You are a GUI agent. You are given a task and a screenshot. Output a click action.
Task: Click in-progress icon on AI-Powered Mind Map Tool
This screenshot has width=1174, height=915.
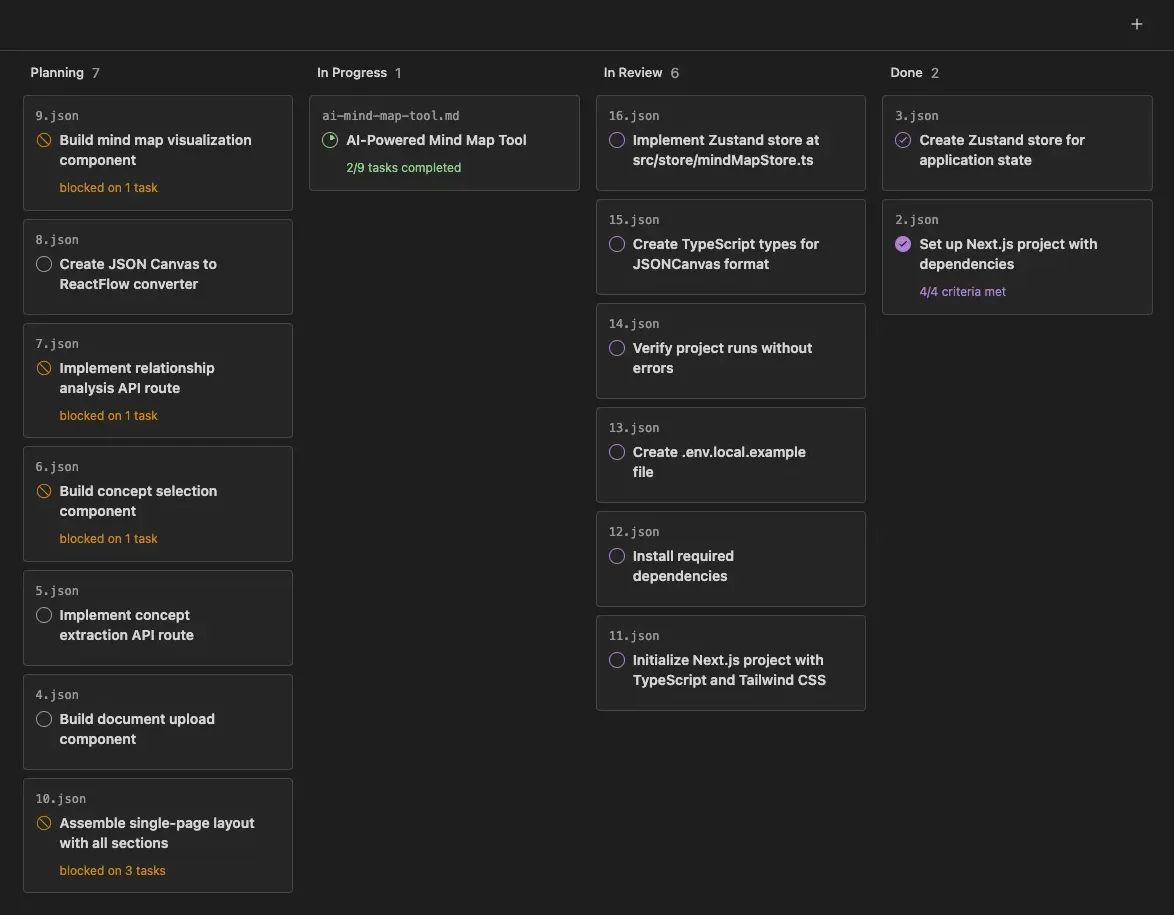point(330,141)
